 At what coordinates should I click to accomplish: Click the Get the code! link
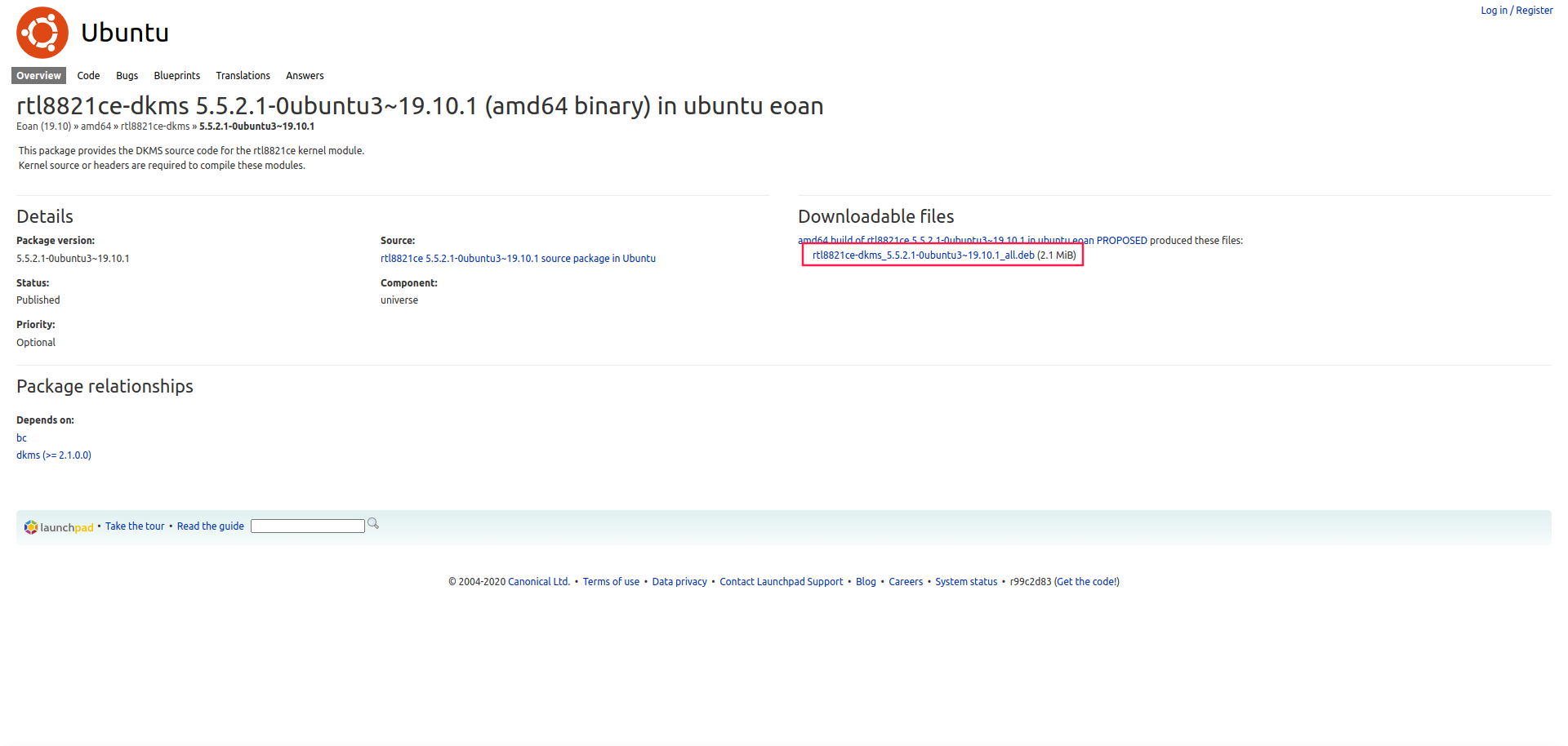click(1087, 582)
